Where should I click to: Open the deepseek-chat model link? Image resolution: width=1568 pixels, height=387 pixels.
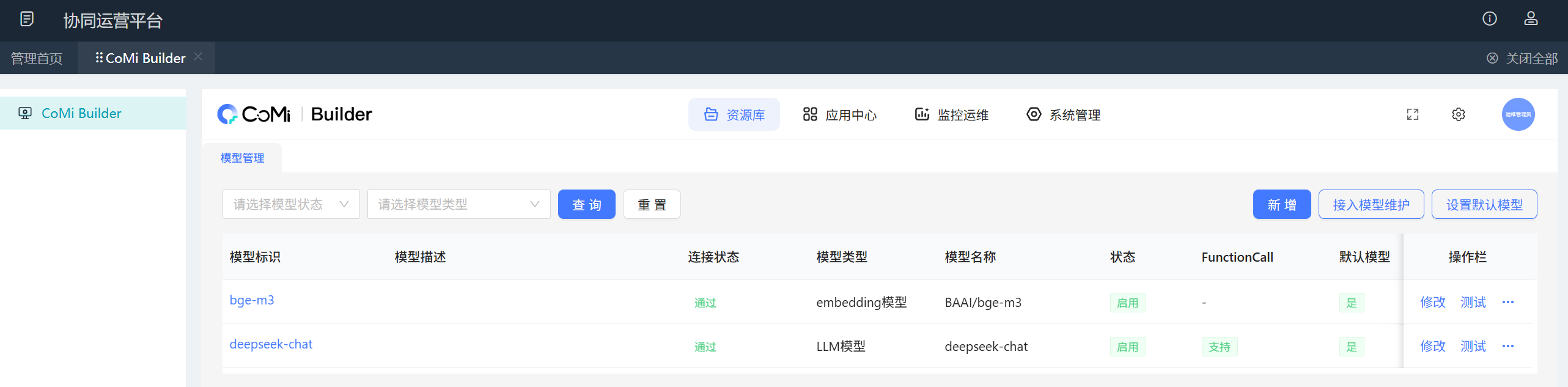coord(271,344)
